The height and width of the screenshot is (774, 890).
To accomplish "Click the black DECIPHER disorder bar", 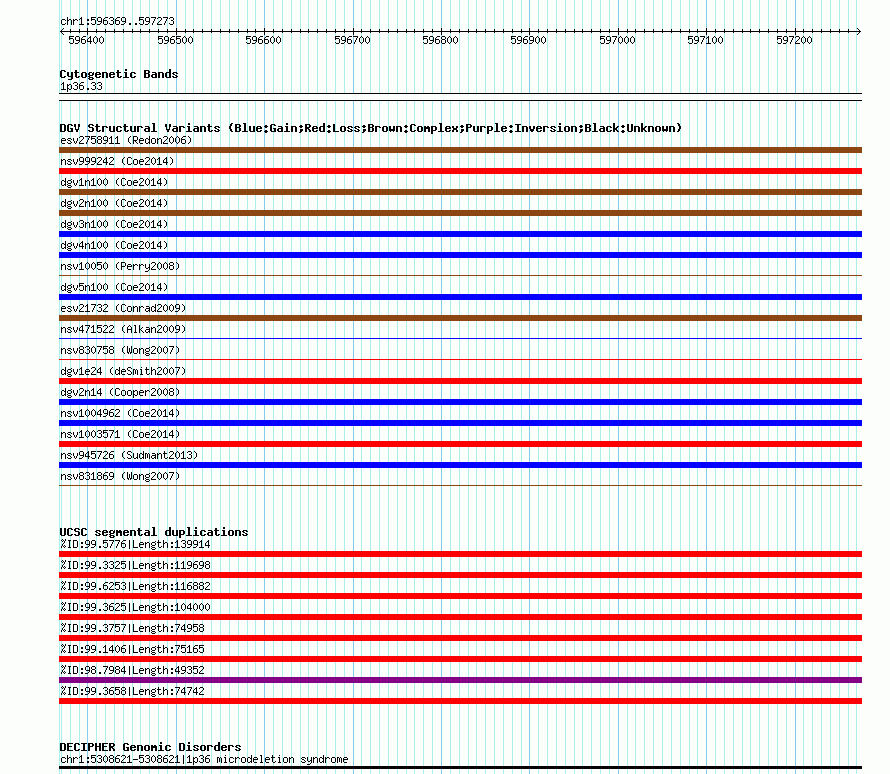I will [460, 768].
